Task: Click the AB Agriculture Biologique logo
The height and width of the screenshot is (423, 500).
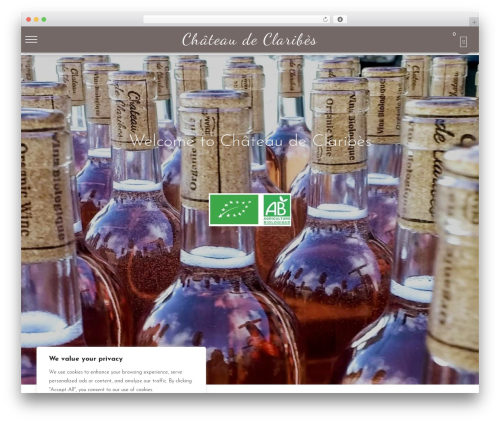Action: (277, 210)
